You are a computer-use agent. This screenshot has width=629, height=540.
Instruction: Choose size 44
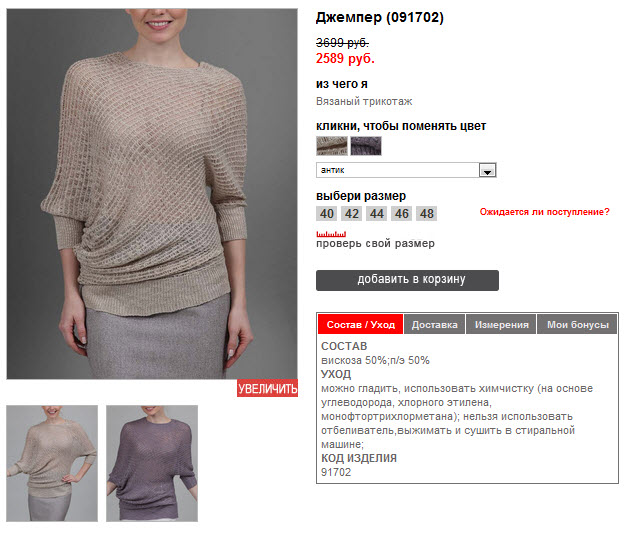[377, 214]
